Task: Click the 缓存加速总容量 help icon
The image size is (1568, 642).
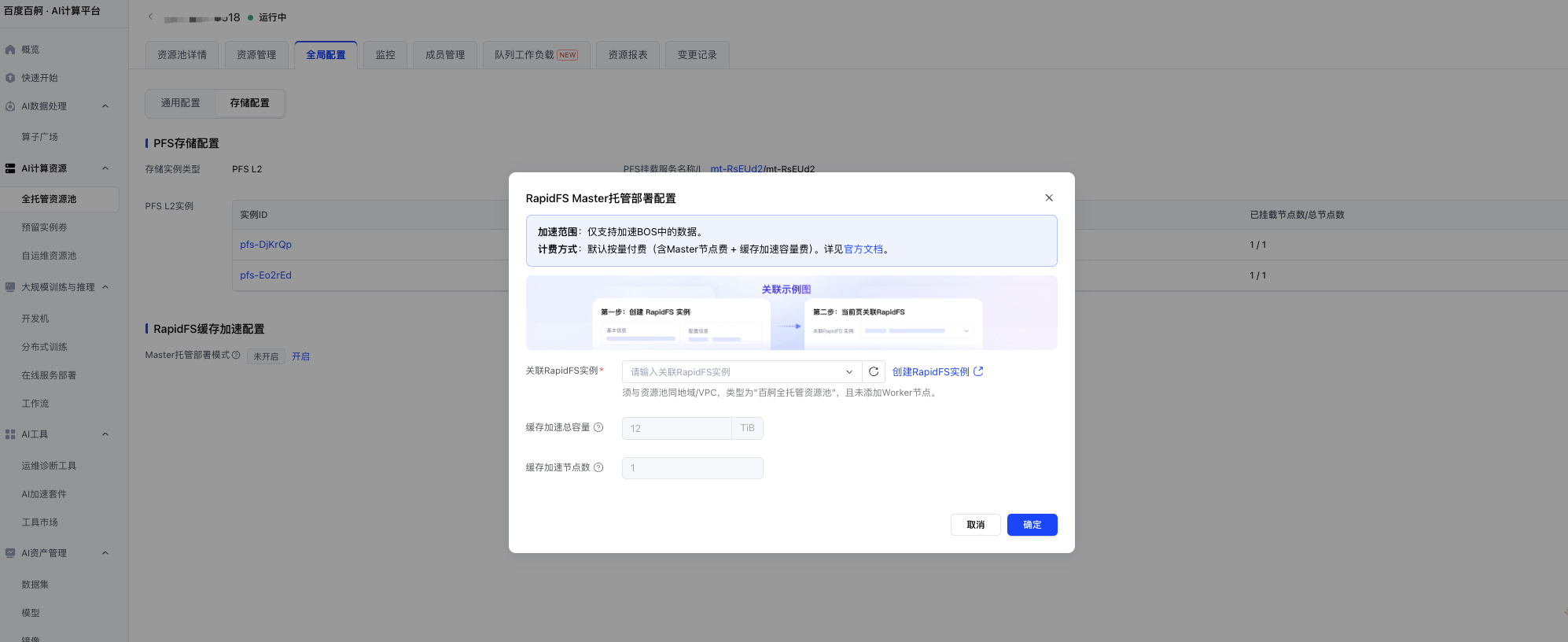Action: [x=598, y=428]
